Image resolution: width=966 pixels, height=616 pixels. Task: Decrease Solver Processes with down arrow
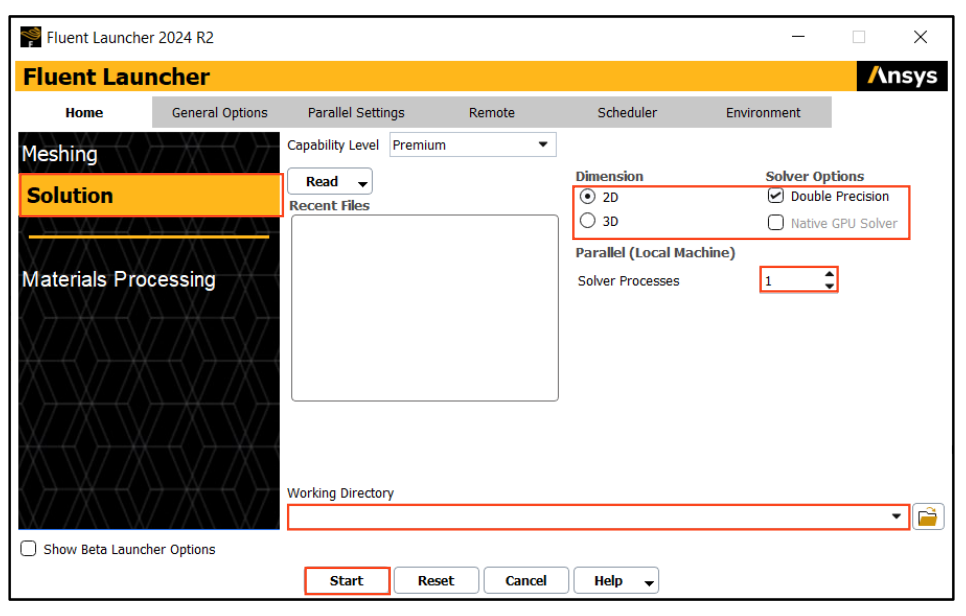[829, 285]
